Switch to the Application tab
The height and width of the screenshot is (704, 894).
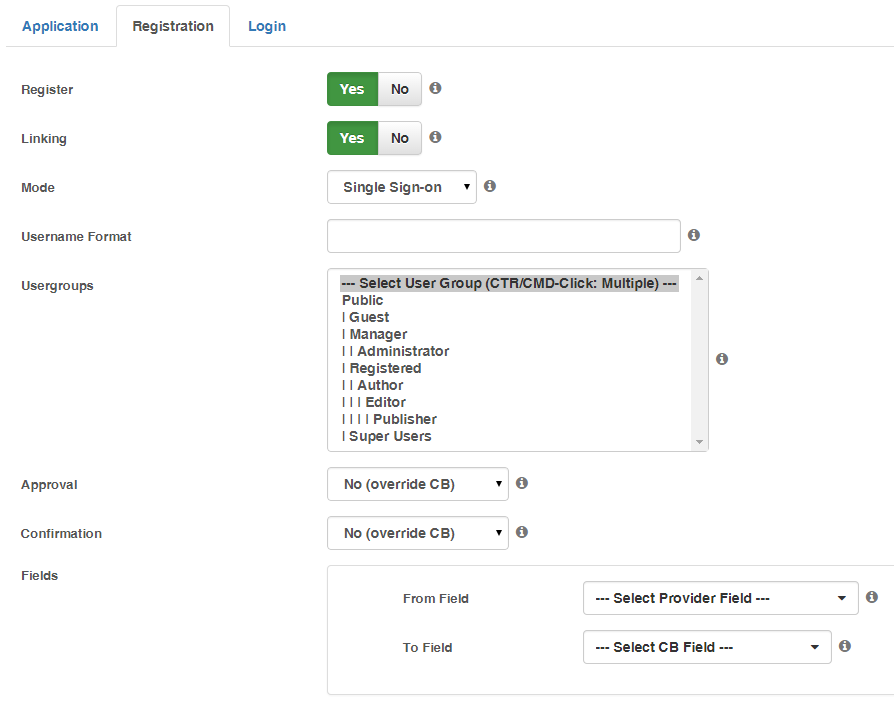point(60,26)
